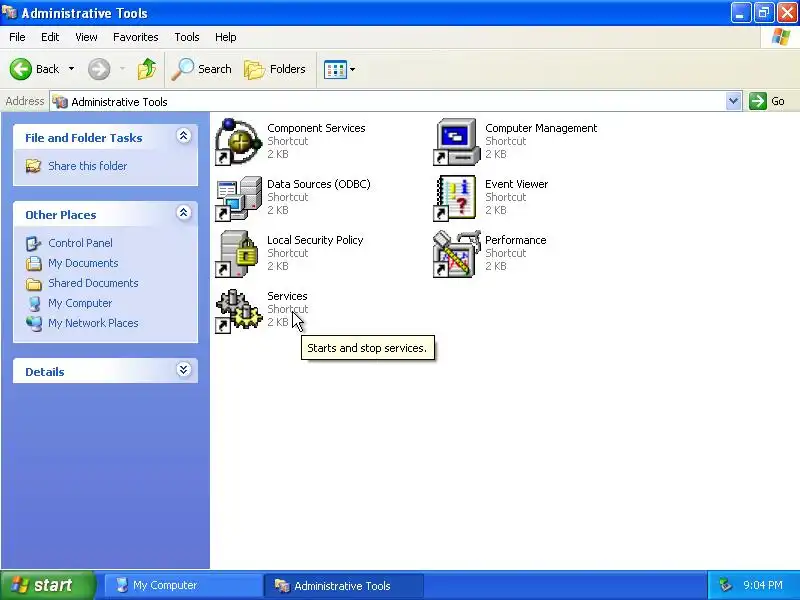Select the Services label text
Screen dimensions: 800x600
287,296
